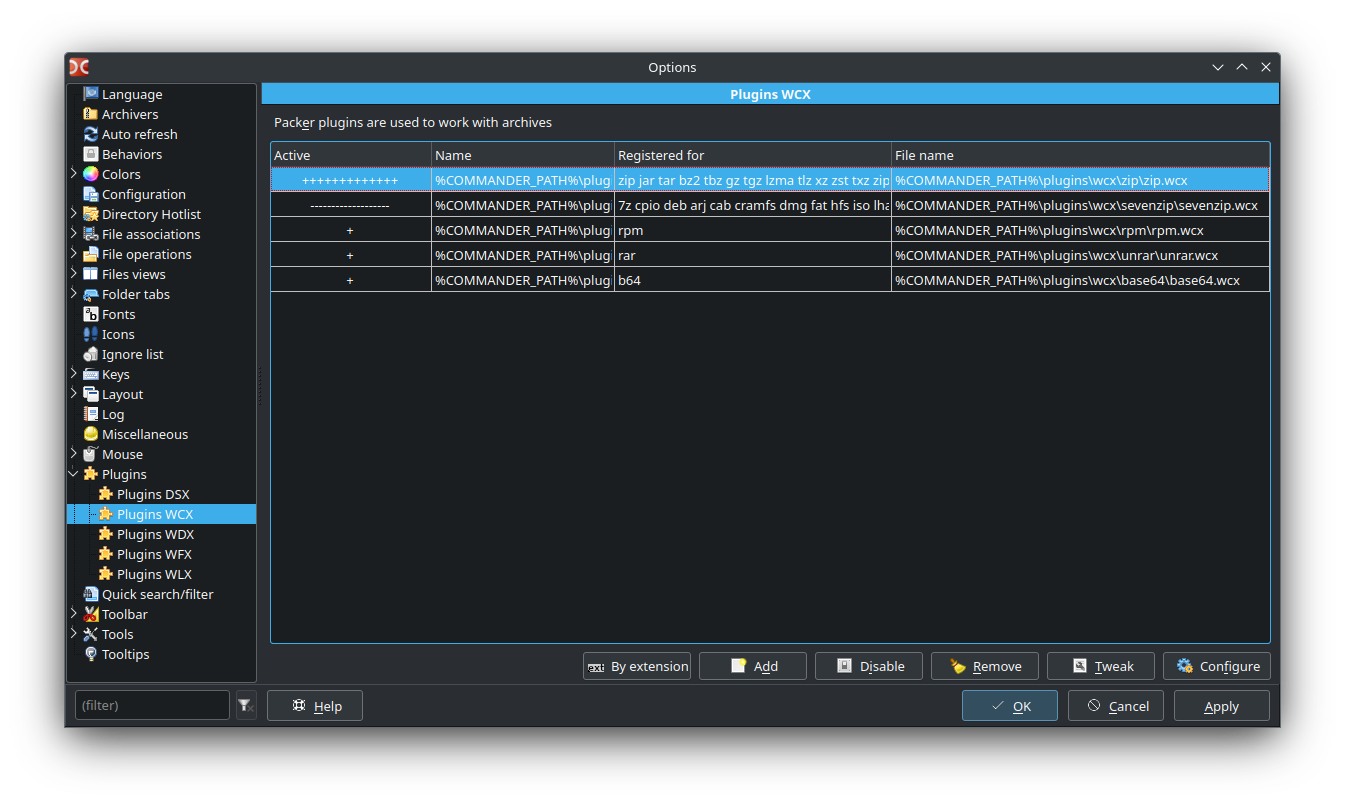Click the Log settings icon
Screen dimensions: 1345x804
click(x=89, y=414)
